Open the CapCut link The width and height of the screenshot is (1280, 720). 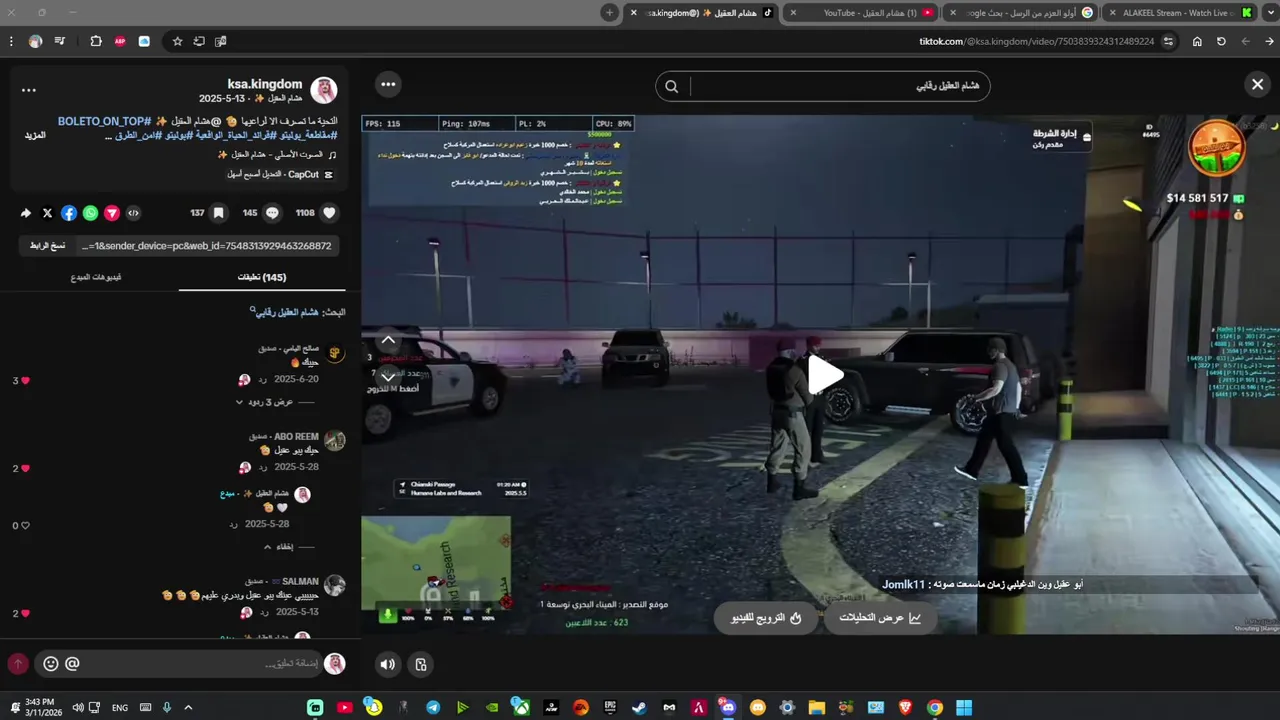(x=280, y=174)
